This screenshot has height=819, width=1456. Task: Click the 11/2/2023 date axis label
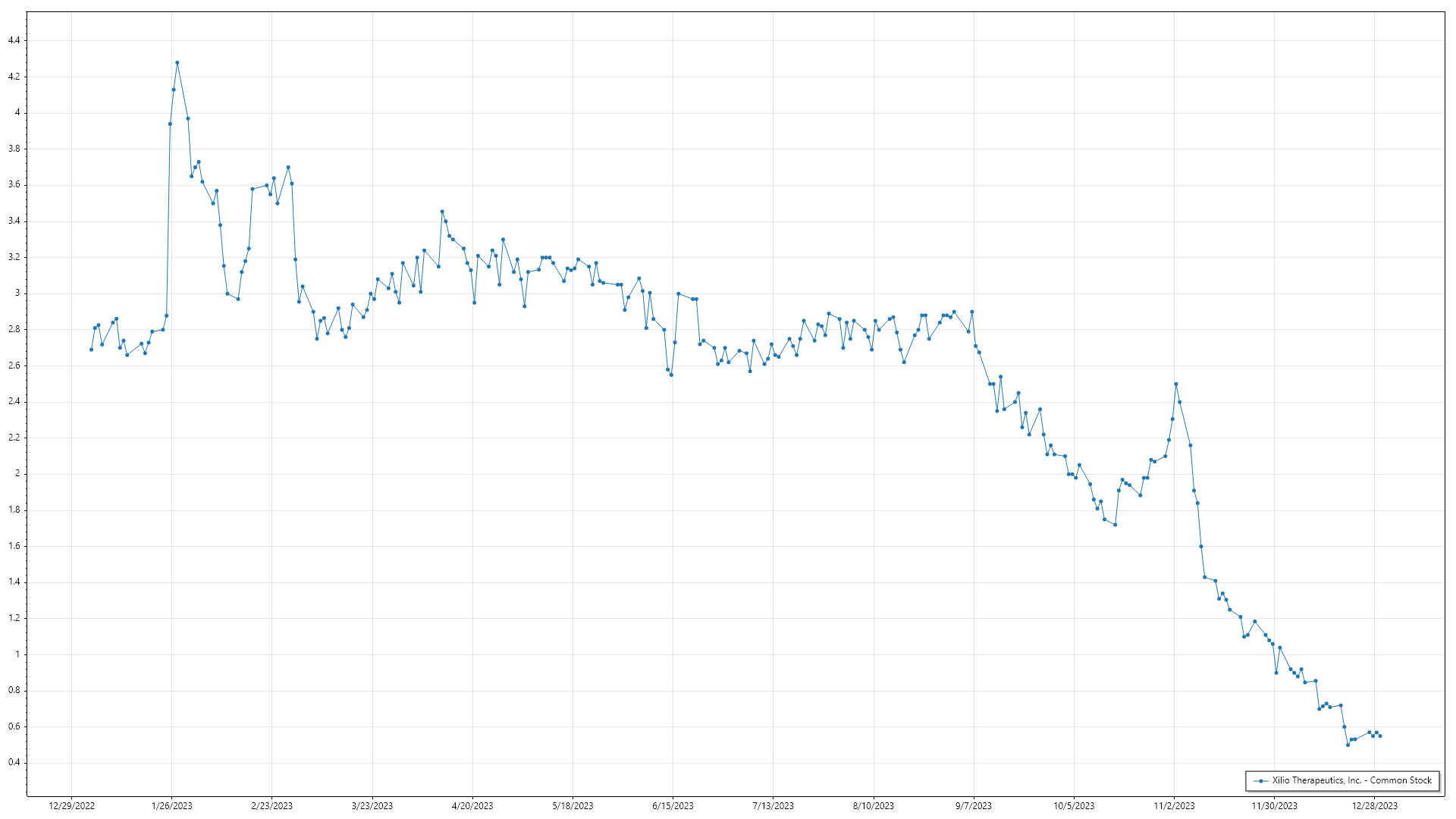coord(1174,806)
